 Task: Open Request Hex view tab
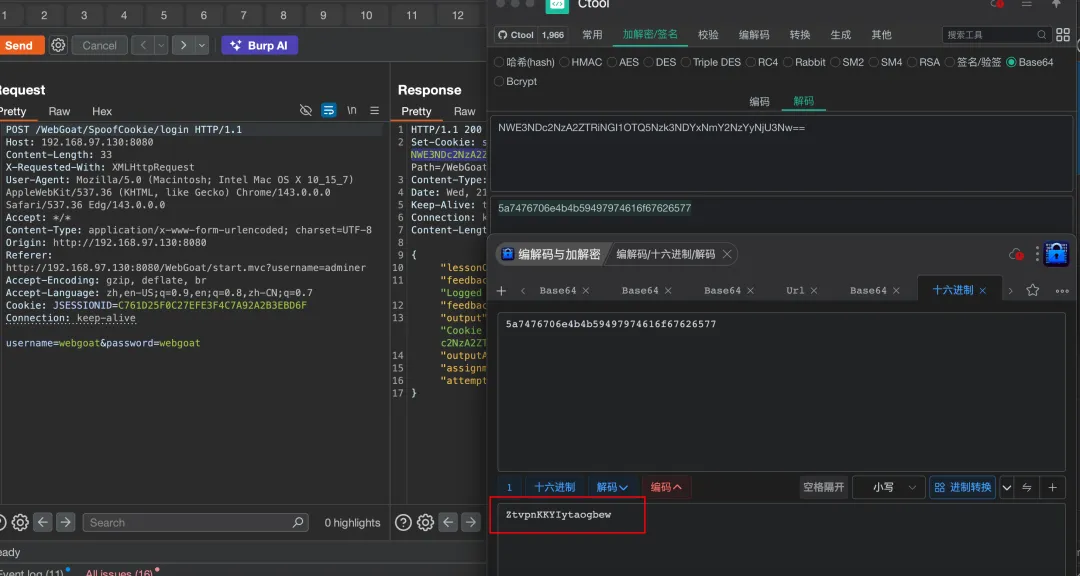[x=102, y=111]
